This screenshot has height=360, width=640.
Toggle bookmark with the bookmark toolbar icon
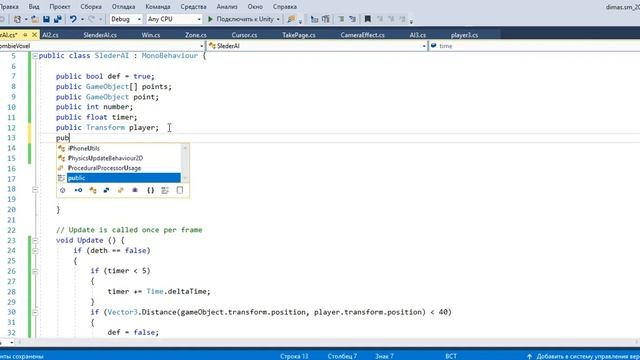coord(367,19)
